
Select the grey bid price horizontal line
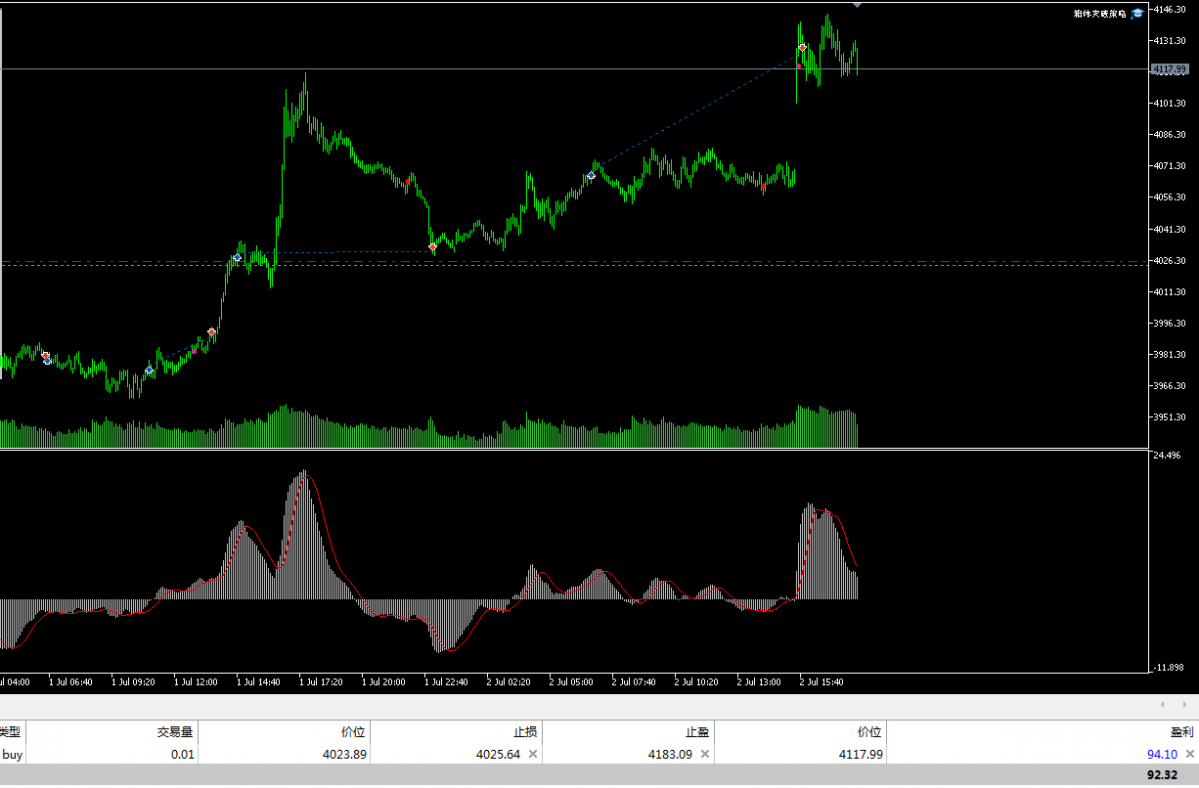click(x=574, y=70)
